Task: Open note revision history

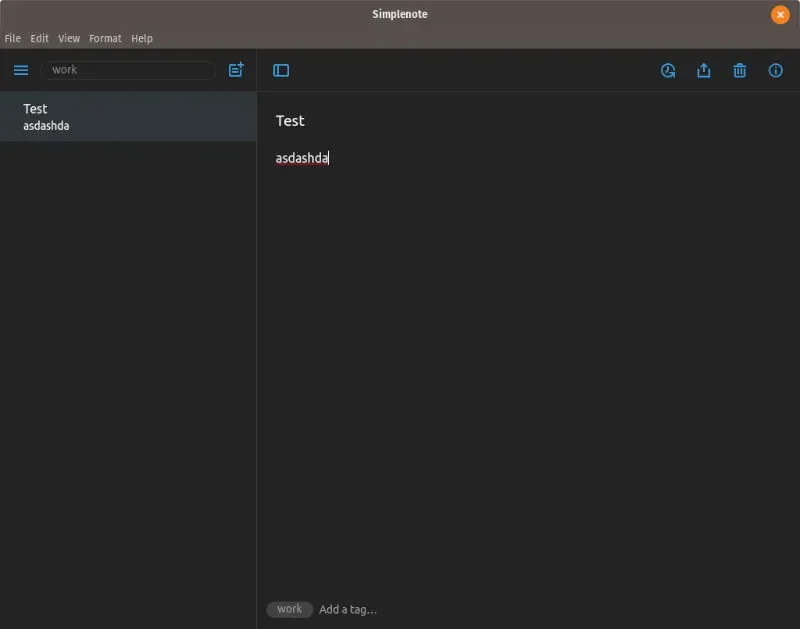Action: point(668,70)
